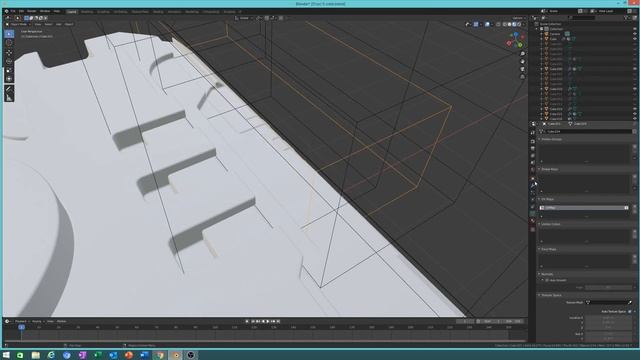Toggle viewport gizmos button
This screenshot has width=640, height=360.
(x=476, y=24)
